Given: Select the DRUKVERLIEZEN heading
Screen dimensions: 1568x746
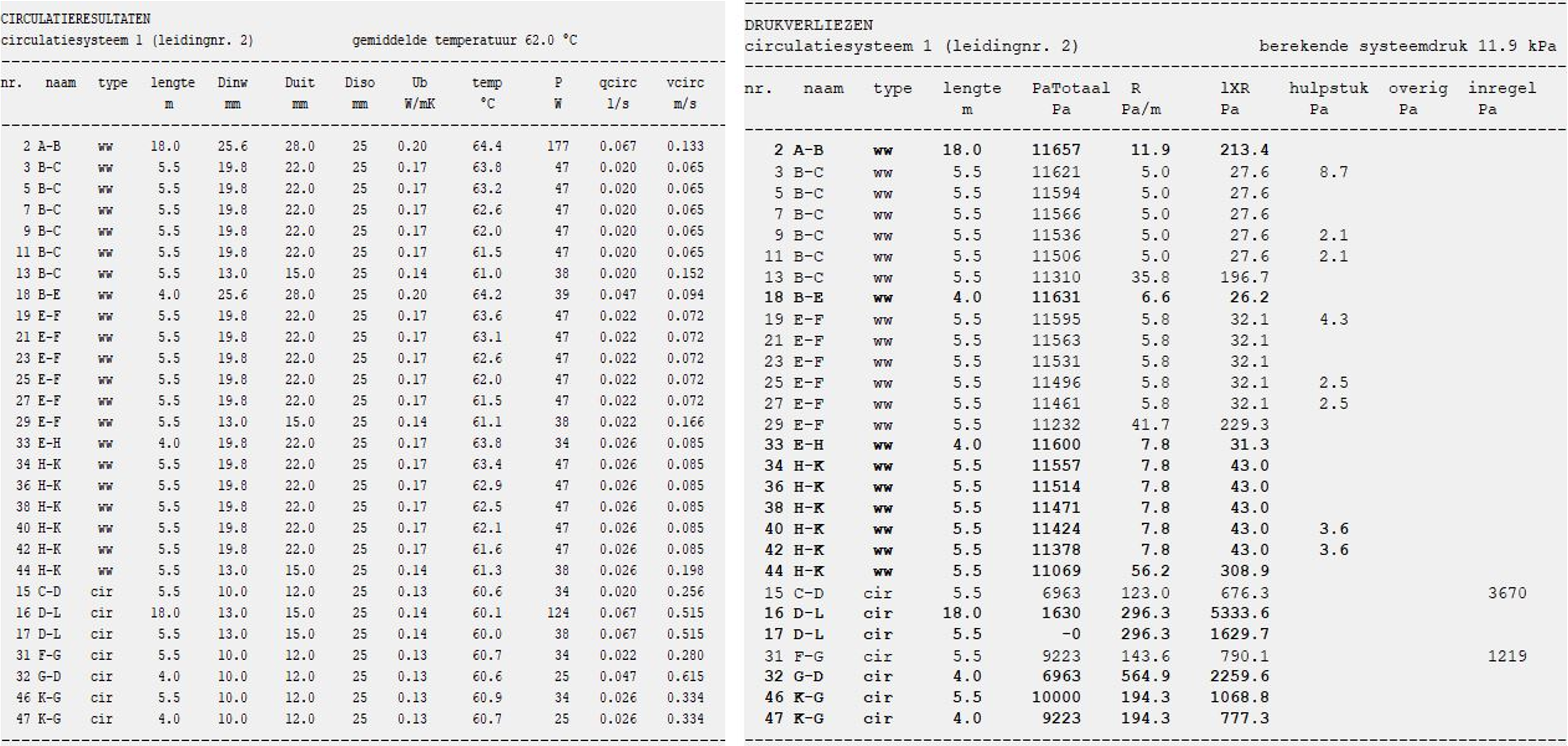Looking at the screenshot, I should (809, 25).
